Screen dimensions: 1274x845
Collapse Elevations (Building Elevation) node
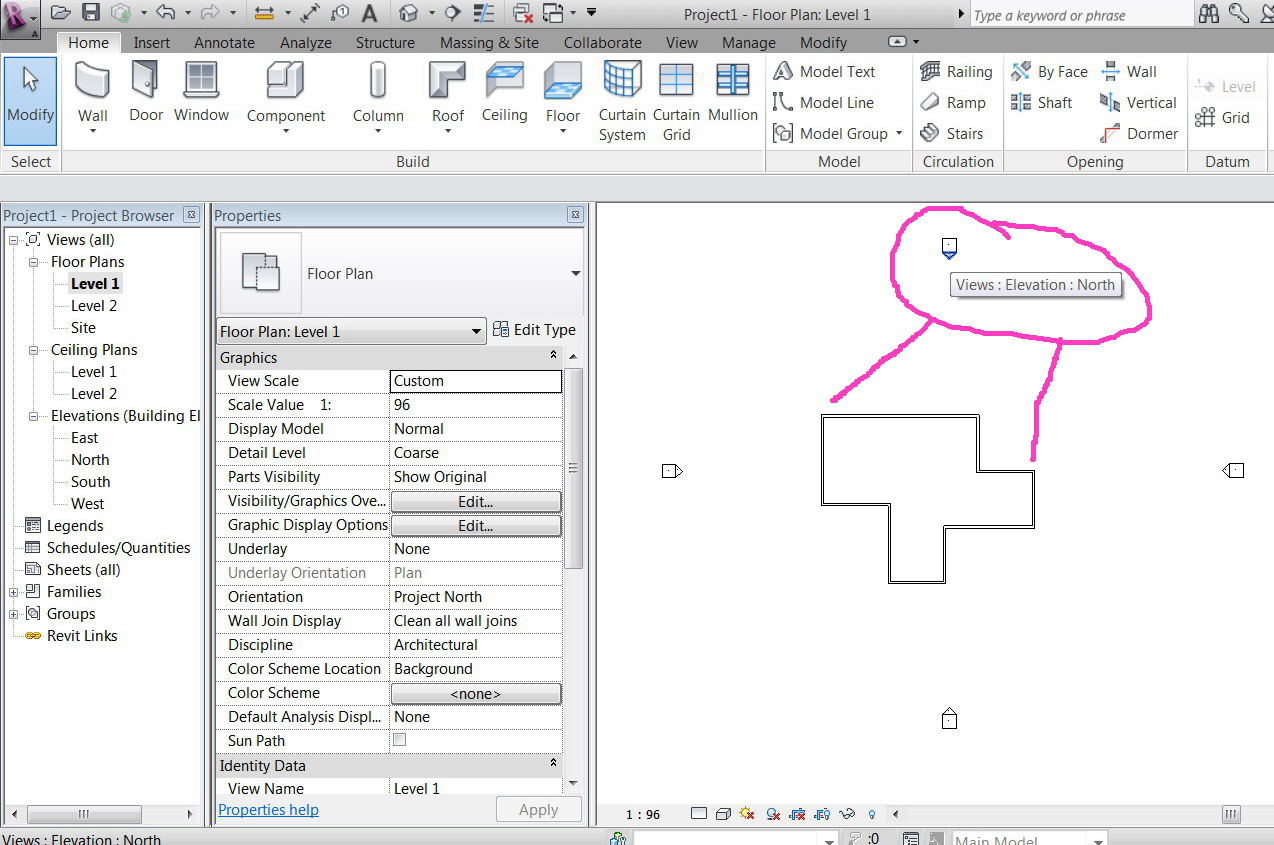[x=34, y=416]
